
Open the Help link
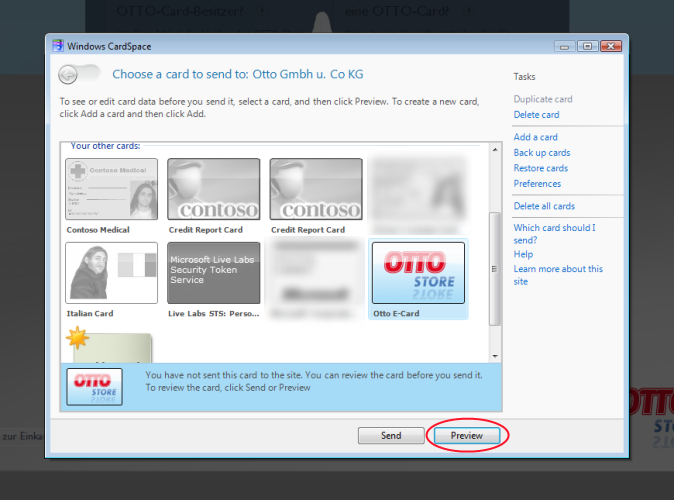point(523,254)
